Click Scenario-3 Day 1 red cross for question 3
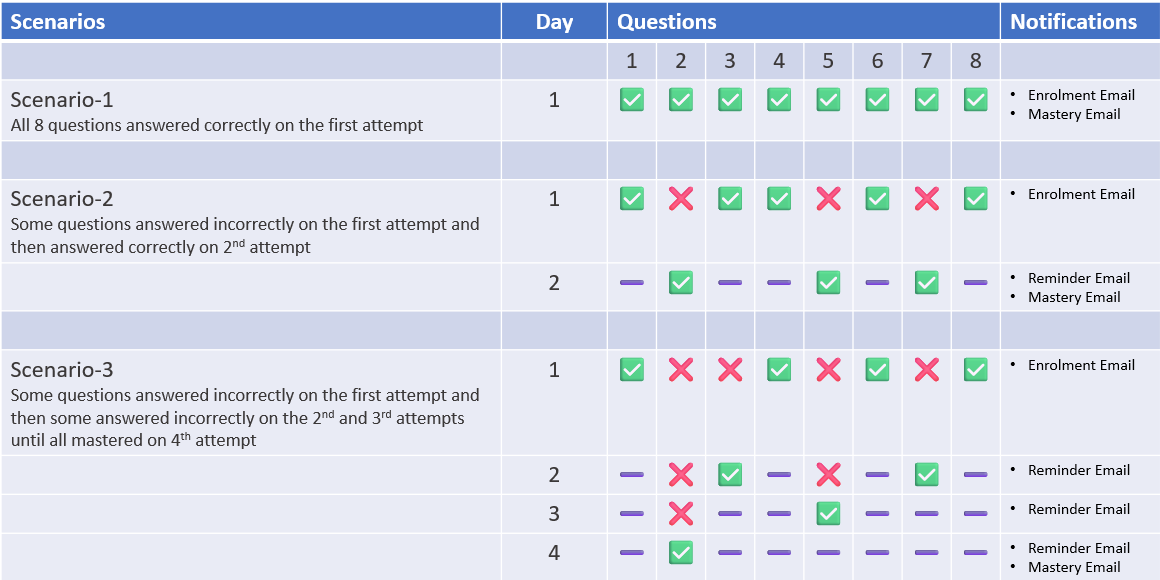This screenshot has width=1160, height=580. tap(730, 370)
